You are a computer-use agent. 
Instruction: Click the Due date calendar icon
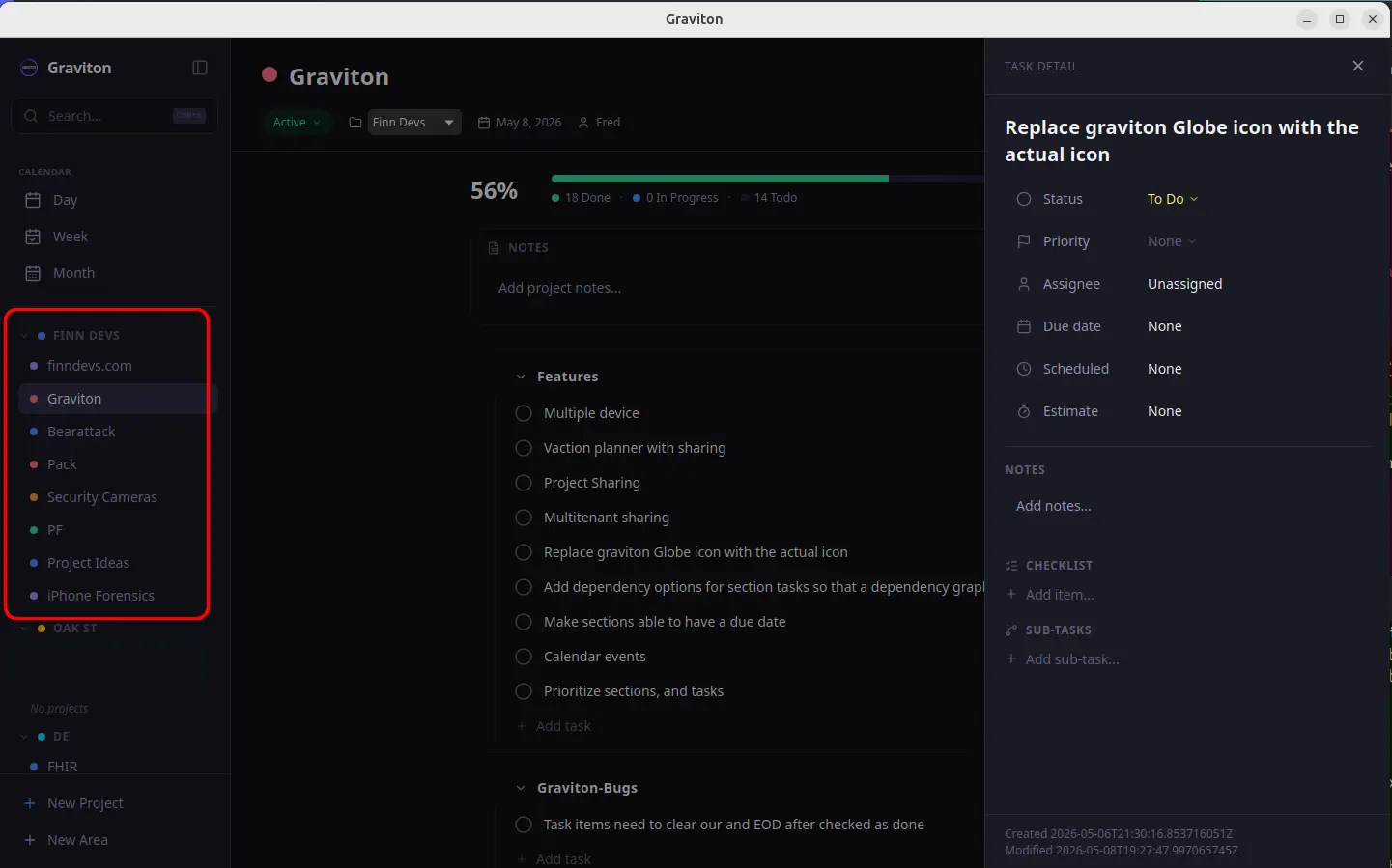(1024, 326)
